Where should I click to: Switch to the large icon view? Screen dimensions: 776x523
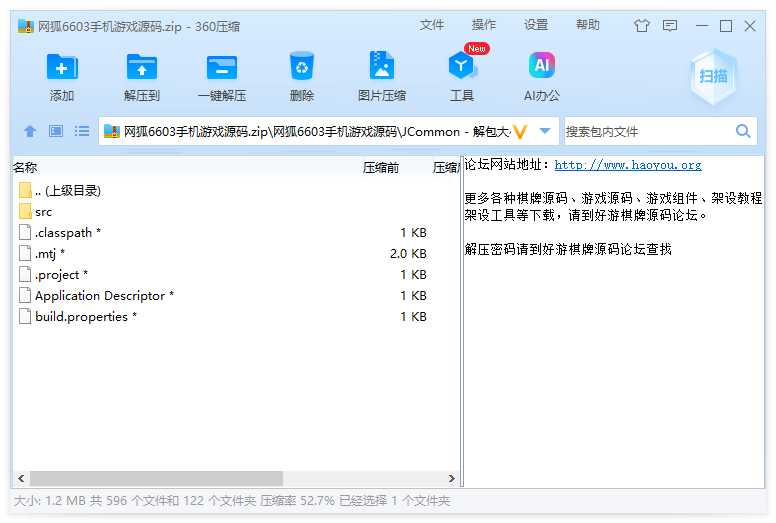pos(56,131)
